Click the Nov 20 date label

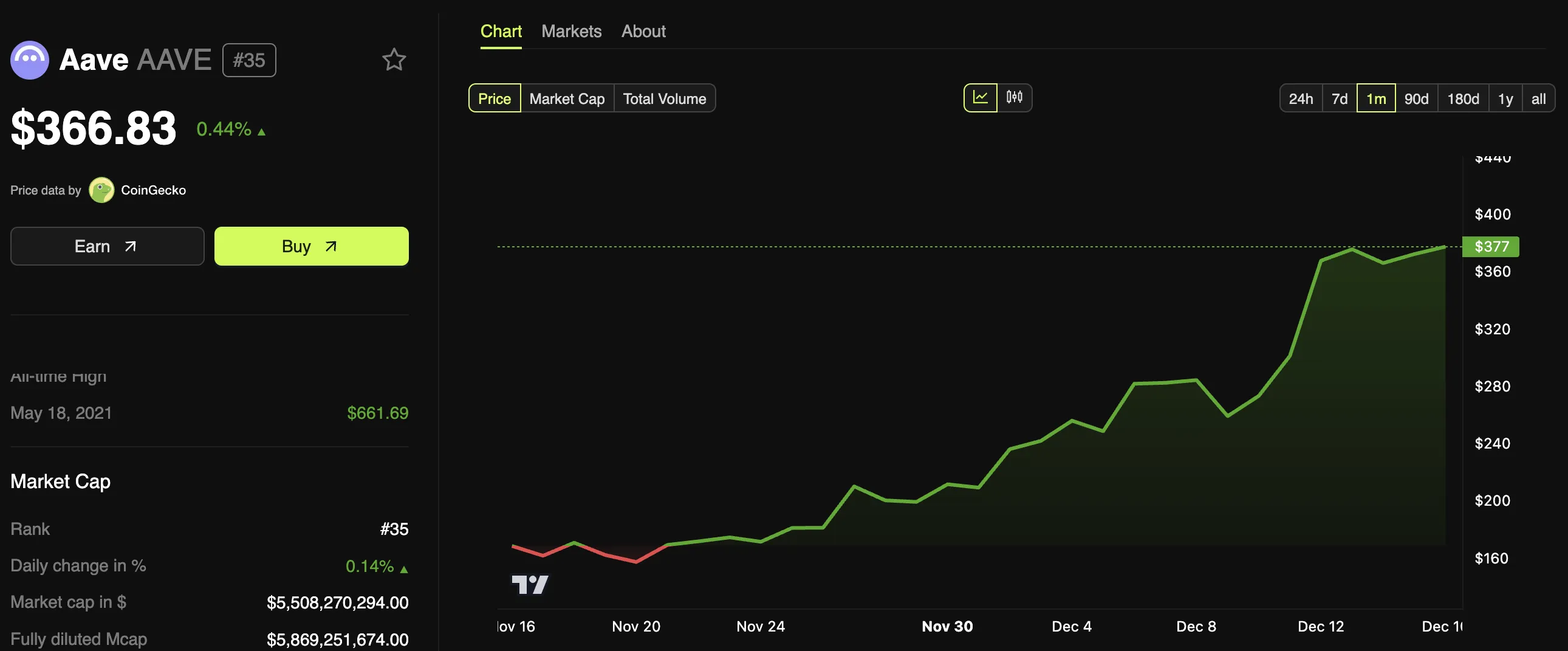(635, 626)
